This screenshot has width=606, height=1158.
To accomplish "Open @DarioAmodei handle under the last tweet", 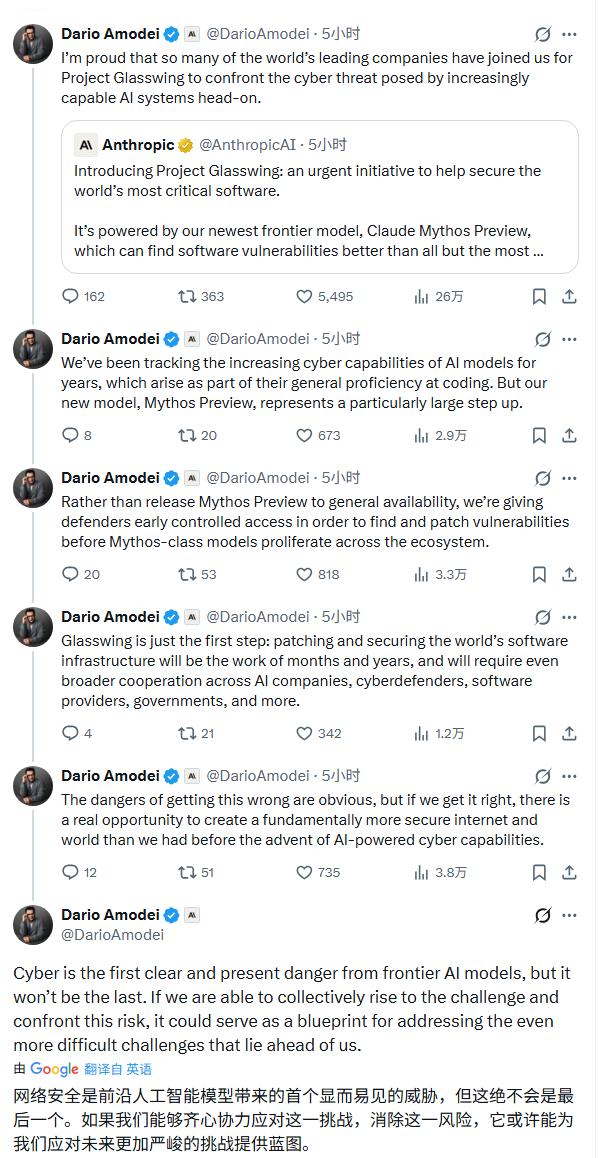I will pos(112,935).
